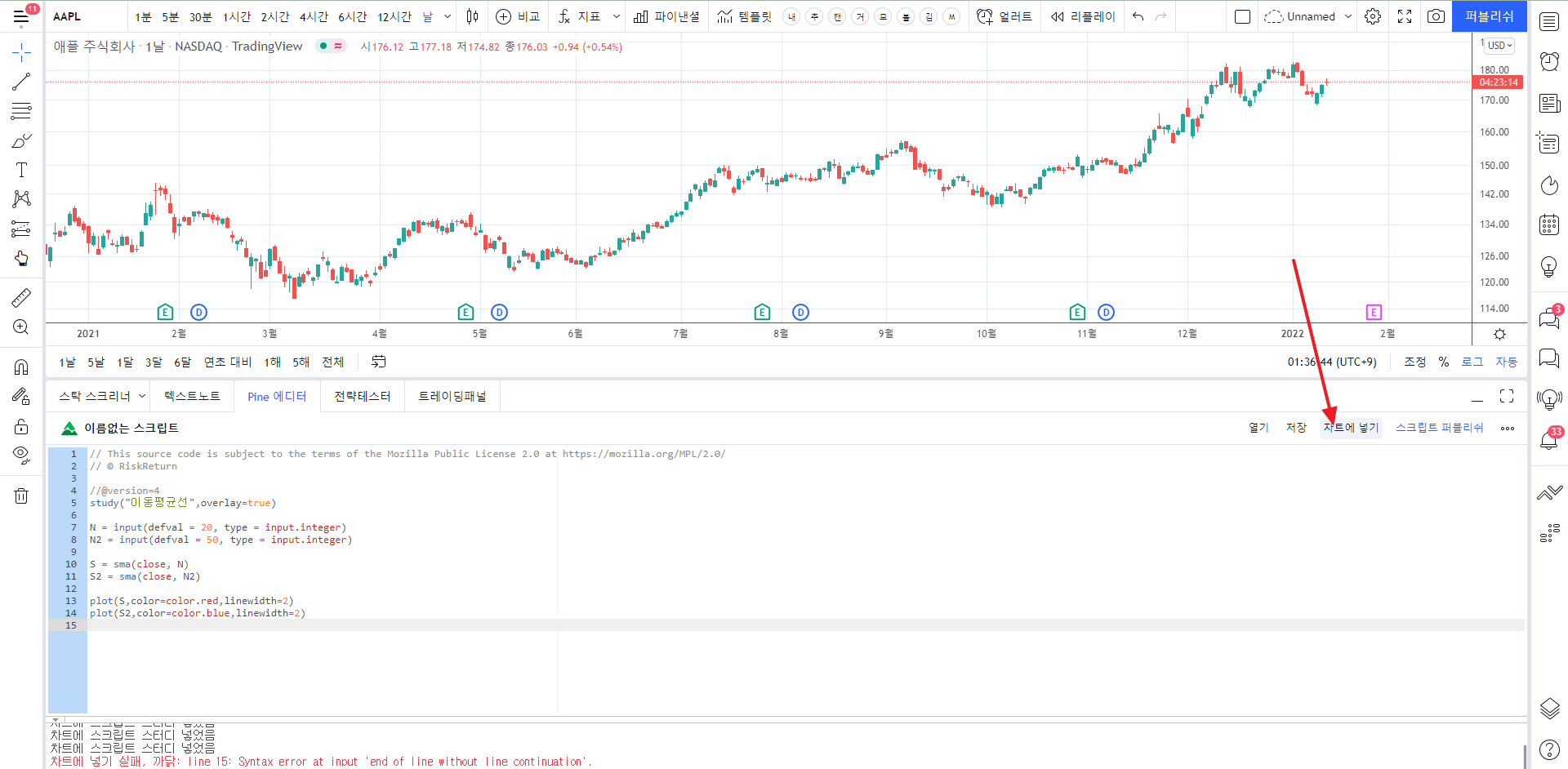Select the 1시간 interval
This screenshot has width=1568, height=769.
[x=237, y=16]
